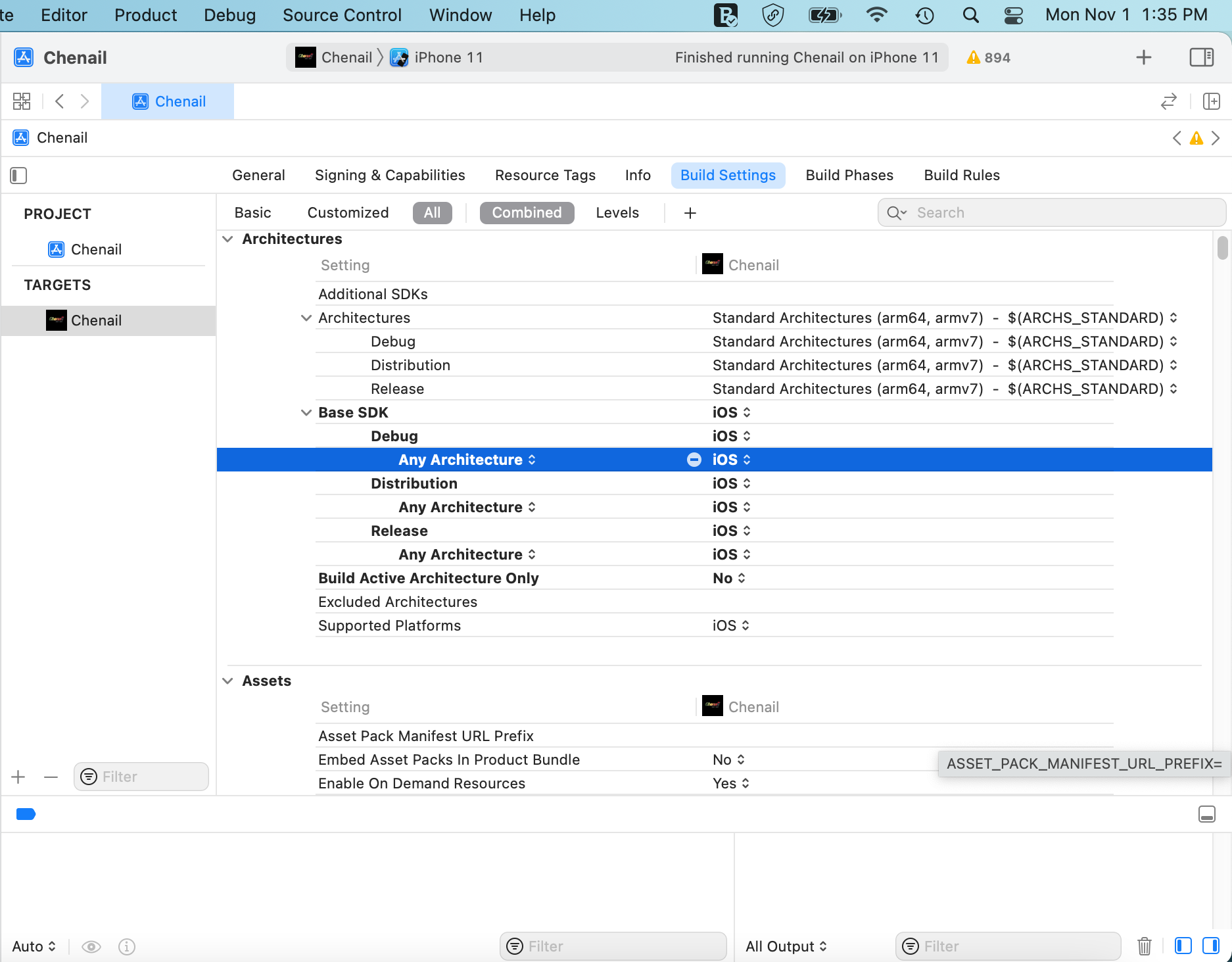Open the Info tab

(x=638, y=175)
